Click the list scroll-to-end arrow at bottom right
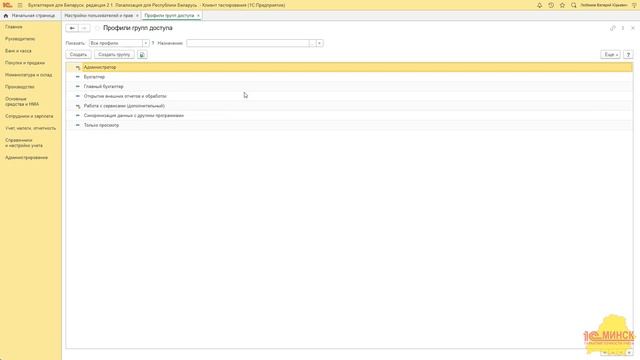 [x=629, y=352]
